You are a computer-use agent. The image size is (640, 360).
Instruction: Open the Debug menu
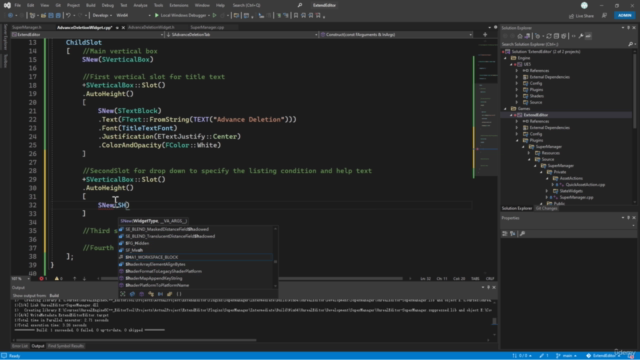tap(108, 5)
